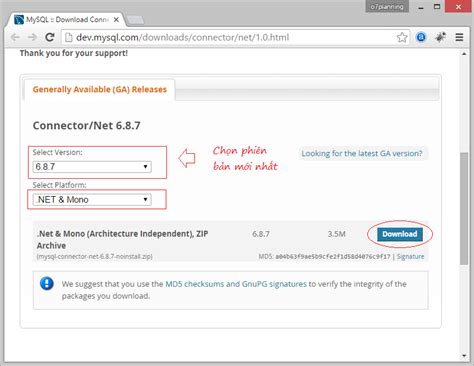Select the MySQL :: Download Conn tab
The width and height of the screenshot is (474, 366).
coord(67,20)
